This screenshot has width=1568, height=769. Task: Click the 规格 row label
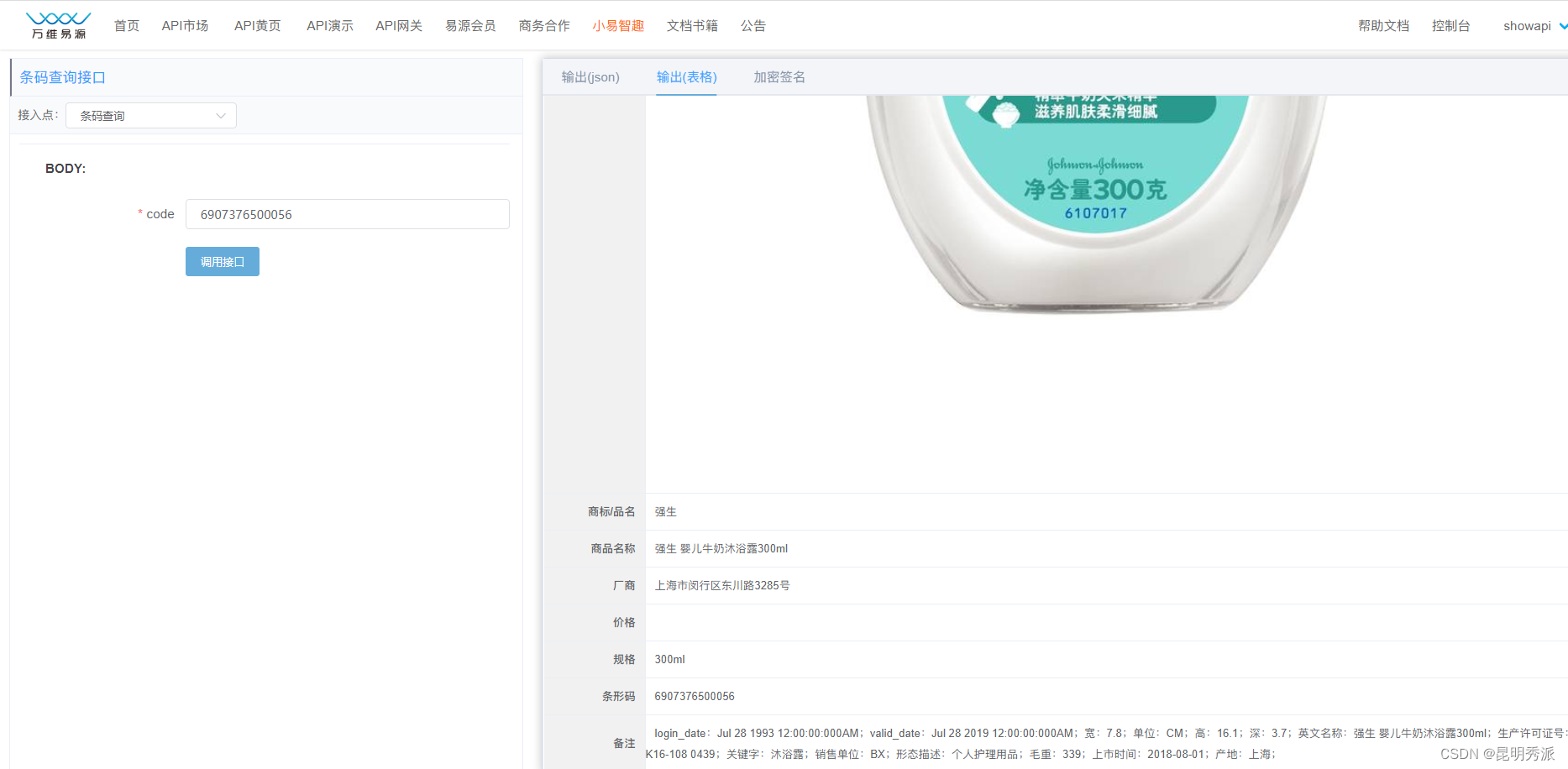point(624,660)
